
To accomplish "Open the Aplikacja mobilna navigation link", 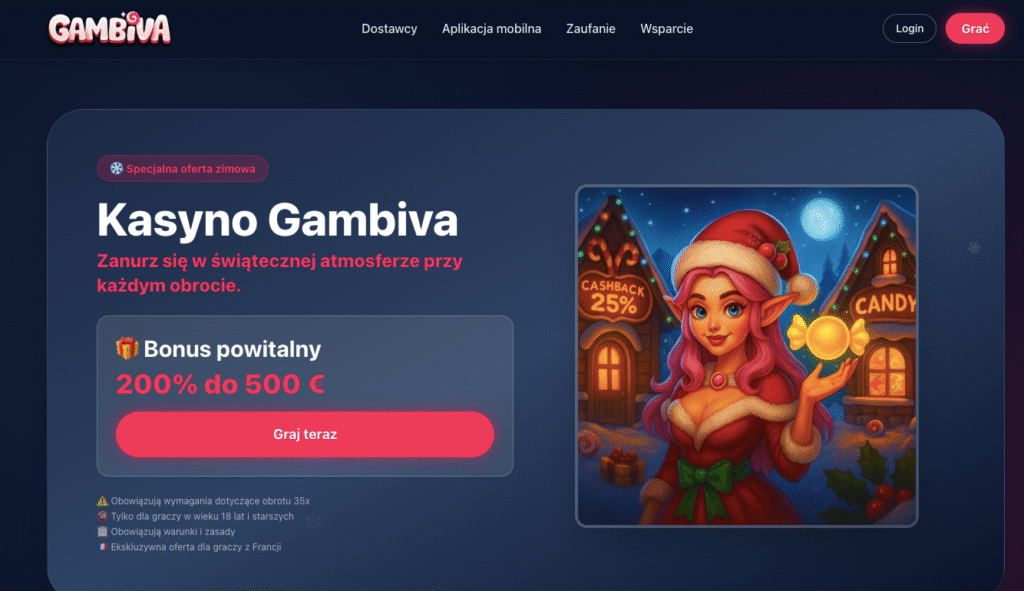I will (x=492, y=29).
